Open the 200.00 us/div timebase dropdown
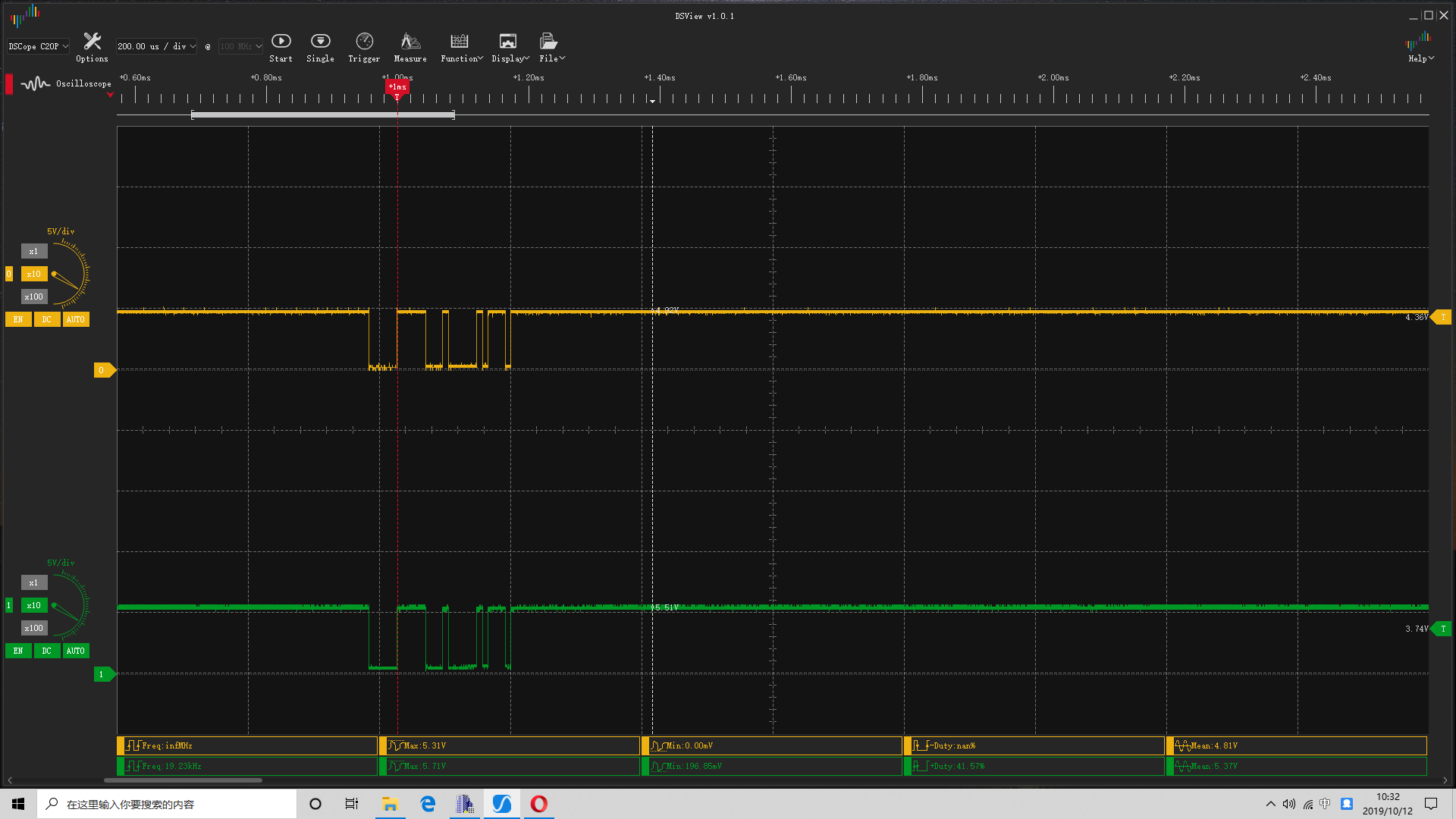The height and width of the screenshot is (819, 1456). pyautogui.click(x=156, y=46)
